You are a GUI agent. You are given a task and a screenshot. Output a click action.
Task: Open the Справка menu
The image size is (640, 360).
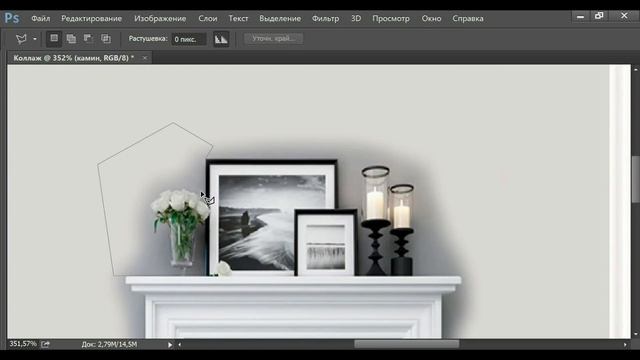[468, 18]
